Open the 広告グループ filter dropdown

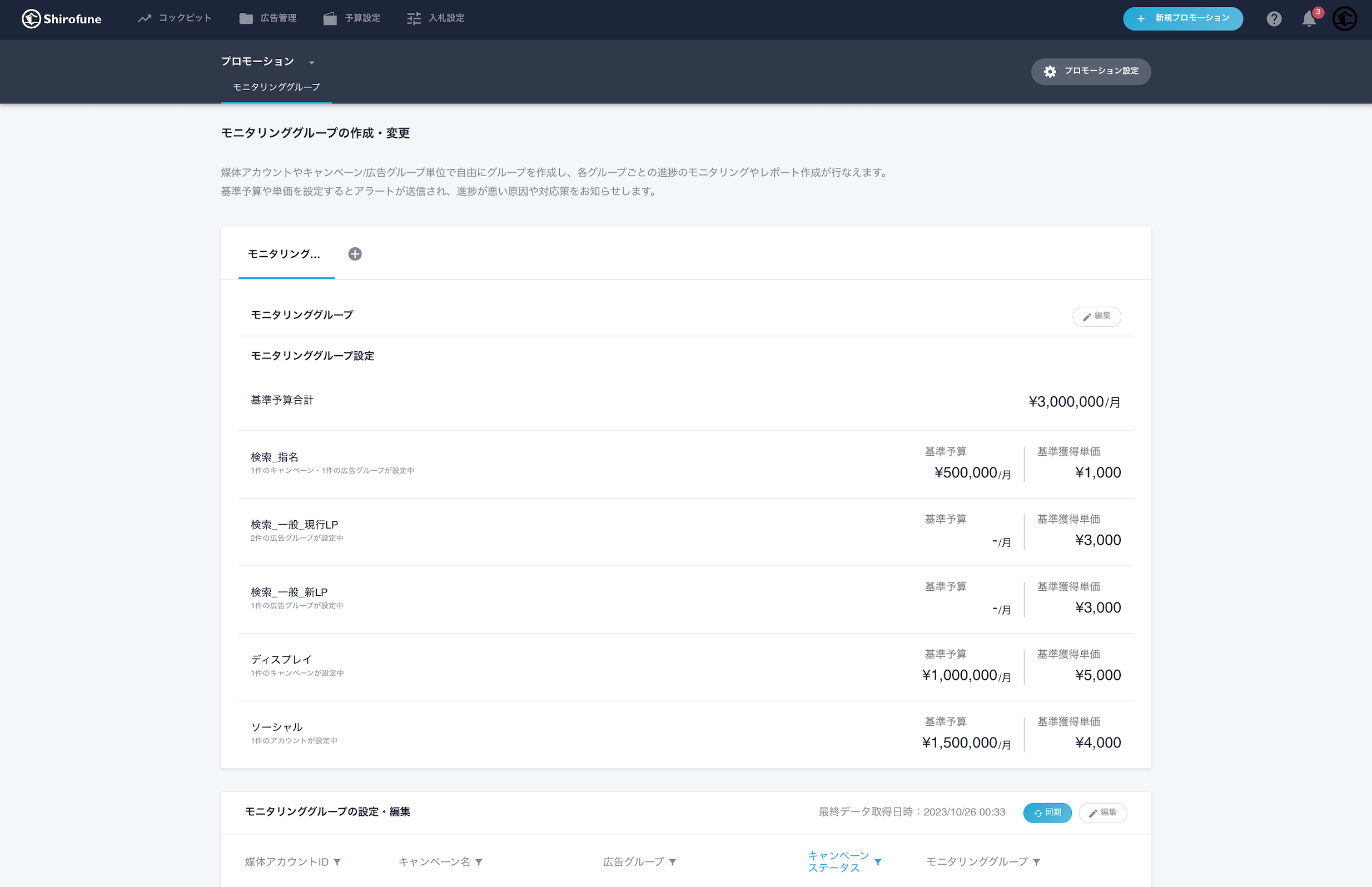click(672, 861)
